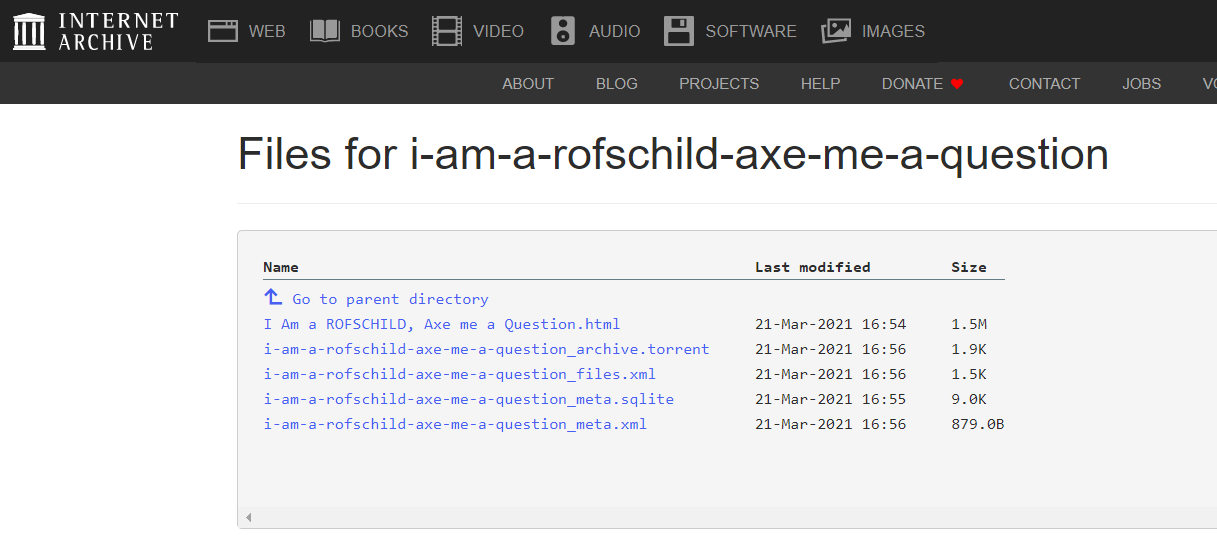Open the ROFSCHILD Axe me a Question.html file

[x=442, y=324]
